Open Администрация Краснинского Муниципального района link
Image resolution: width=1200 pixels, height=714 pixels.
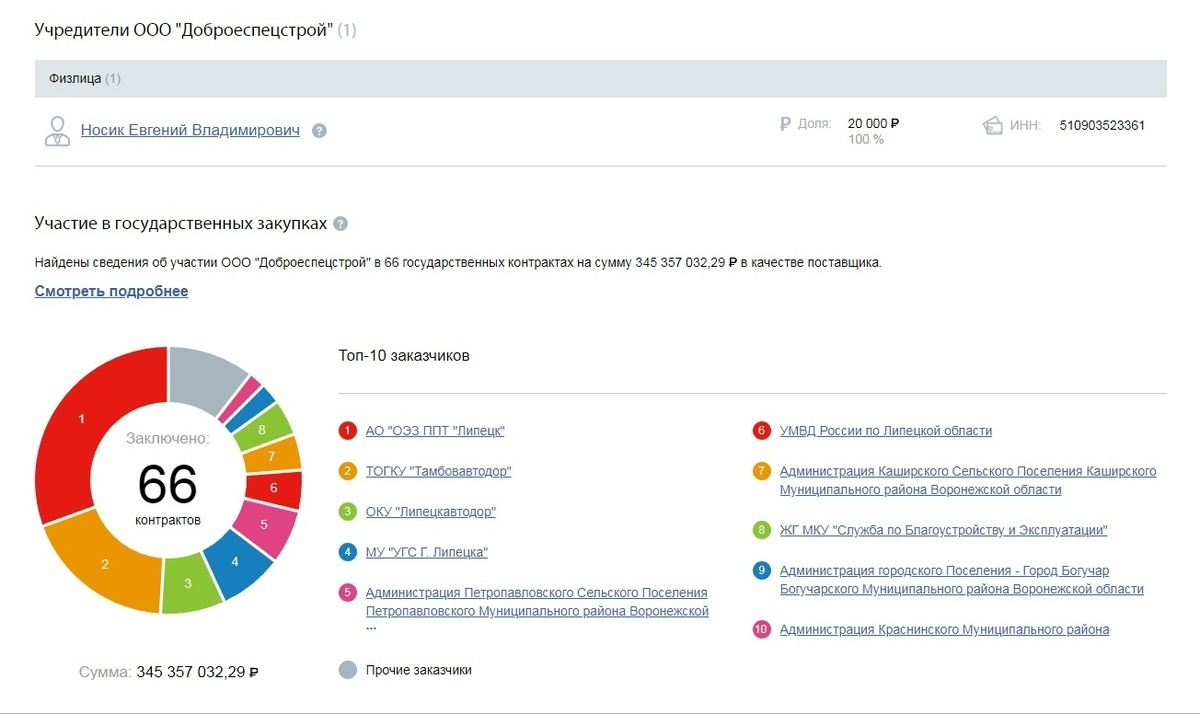[x=944, y=630]
